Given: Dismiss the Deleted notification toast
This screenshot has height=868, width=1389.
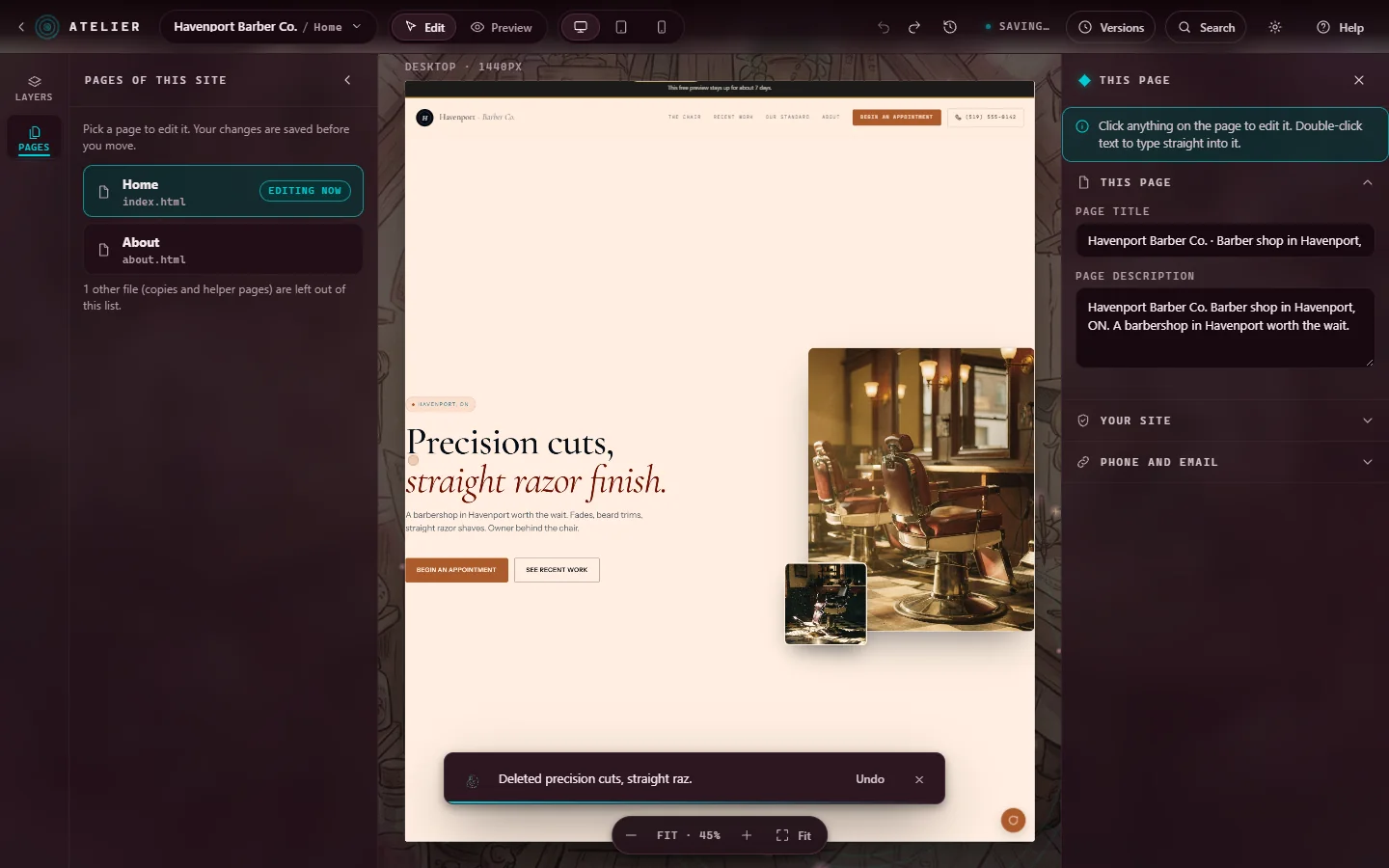Looking at the screenshot, I should click(x=919, y=779).
